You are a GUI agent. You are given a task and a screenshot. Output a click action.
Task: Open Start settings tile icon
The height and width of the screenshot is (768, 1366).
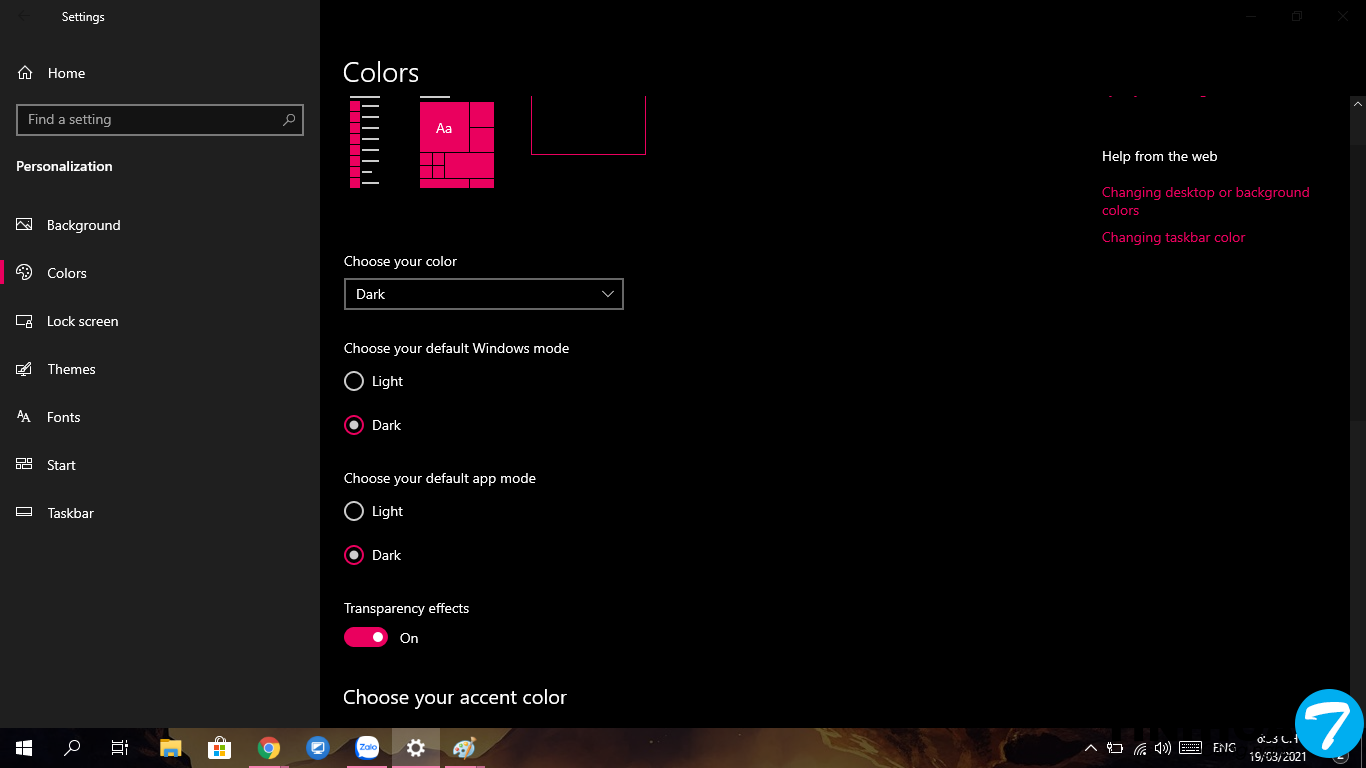[25, 465]
